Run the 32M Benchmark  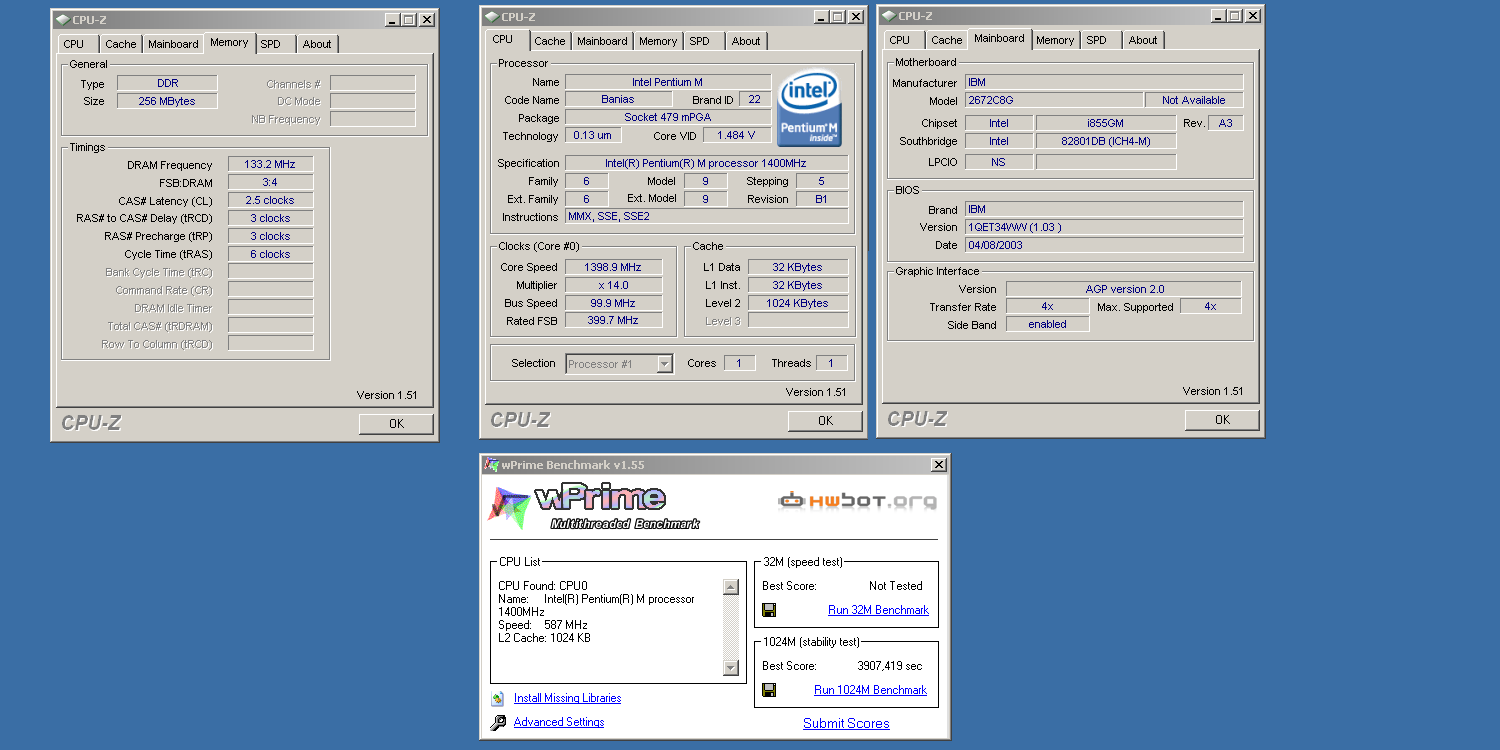click(878, 610)
